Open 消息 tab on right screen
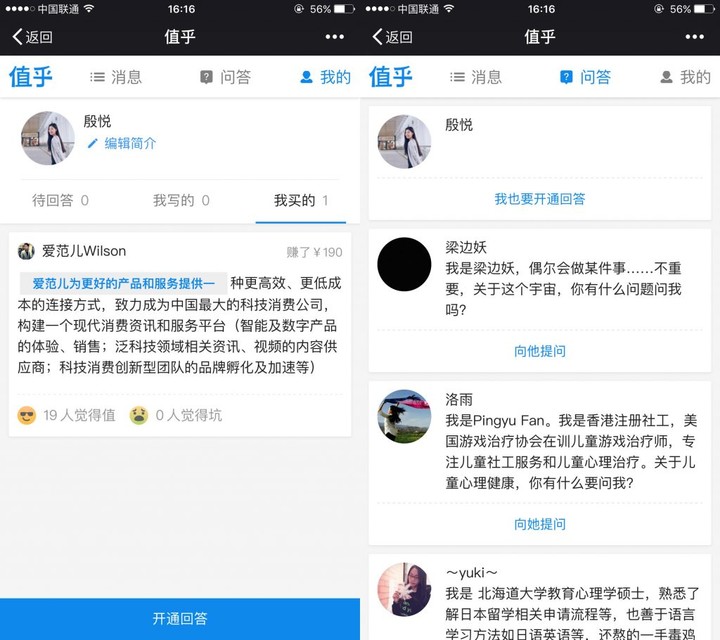The image size is (720, 640). click(x=476, y=77)
